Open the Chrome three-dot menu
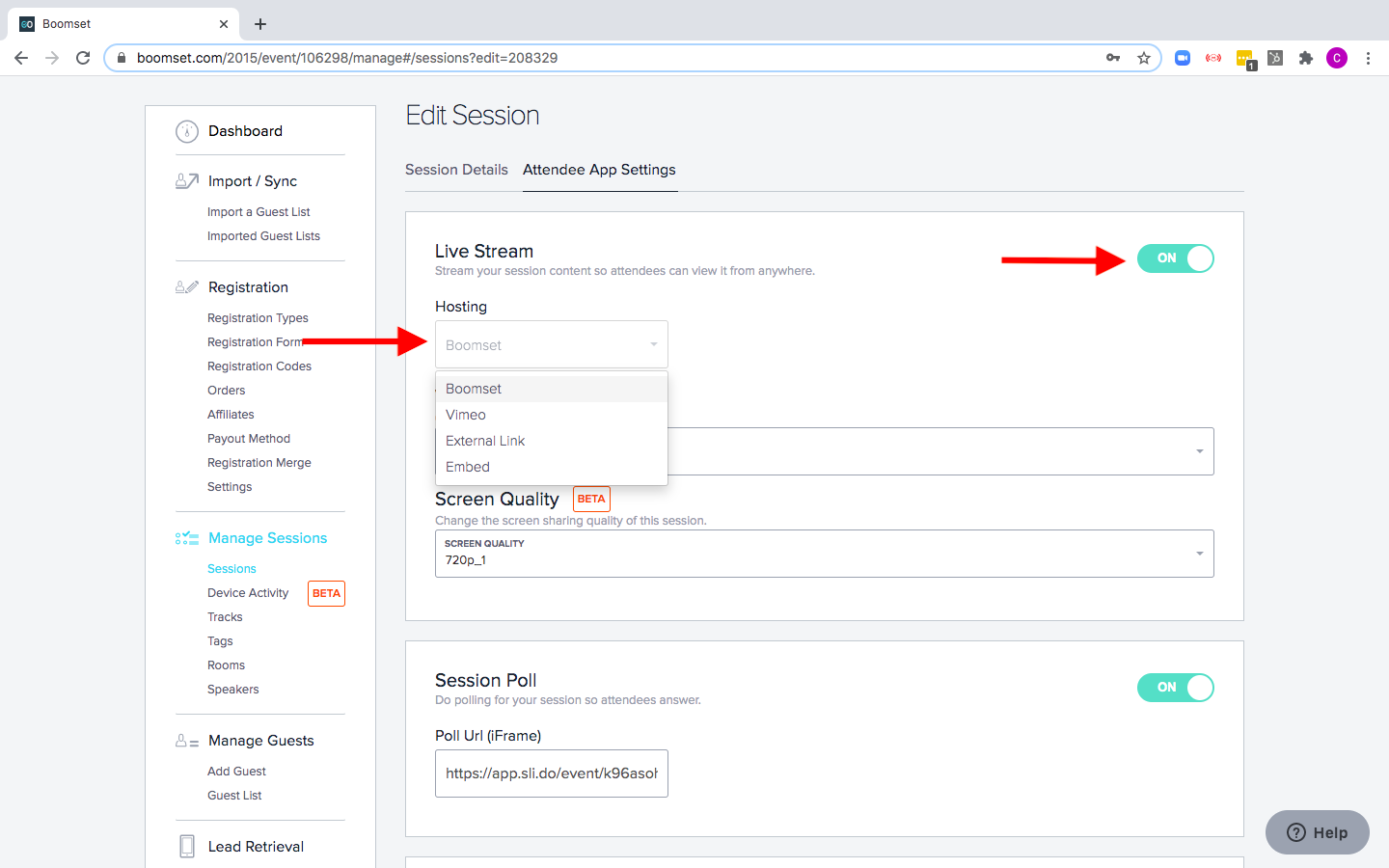This screenshot has width=1389, height=868. click(1368, 58)
